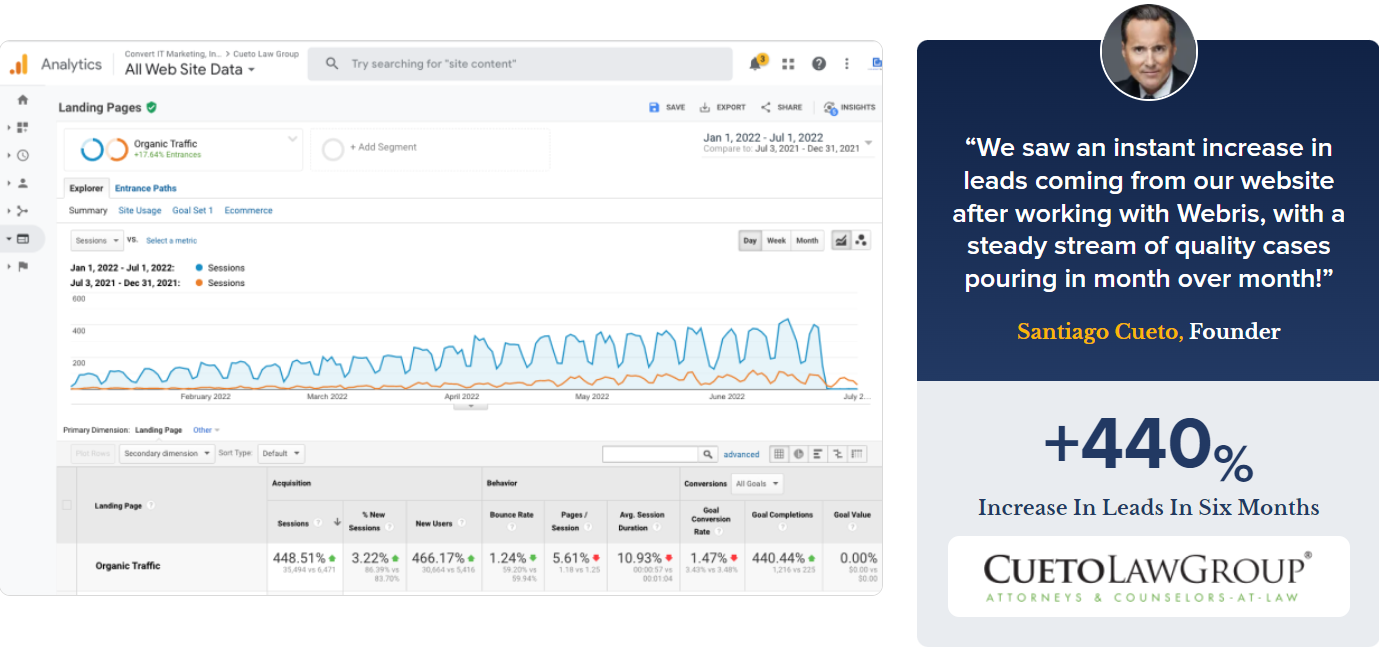This screenshot has width=1379, height=657.
Task: Click the Home icon in sidebar
Action: (x=23, y=100)
